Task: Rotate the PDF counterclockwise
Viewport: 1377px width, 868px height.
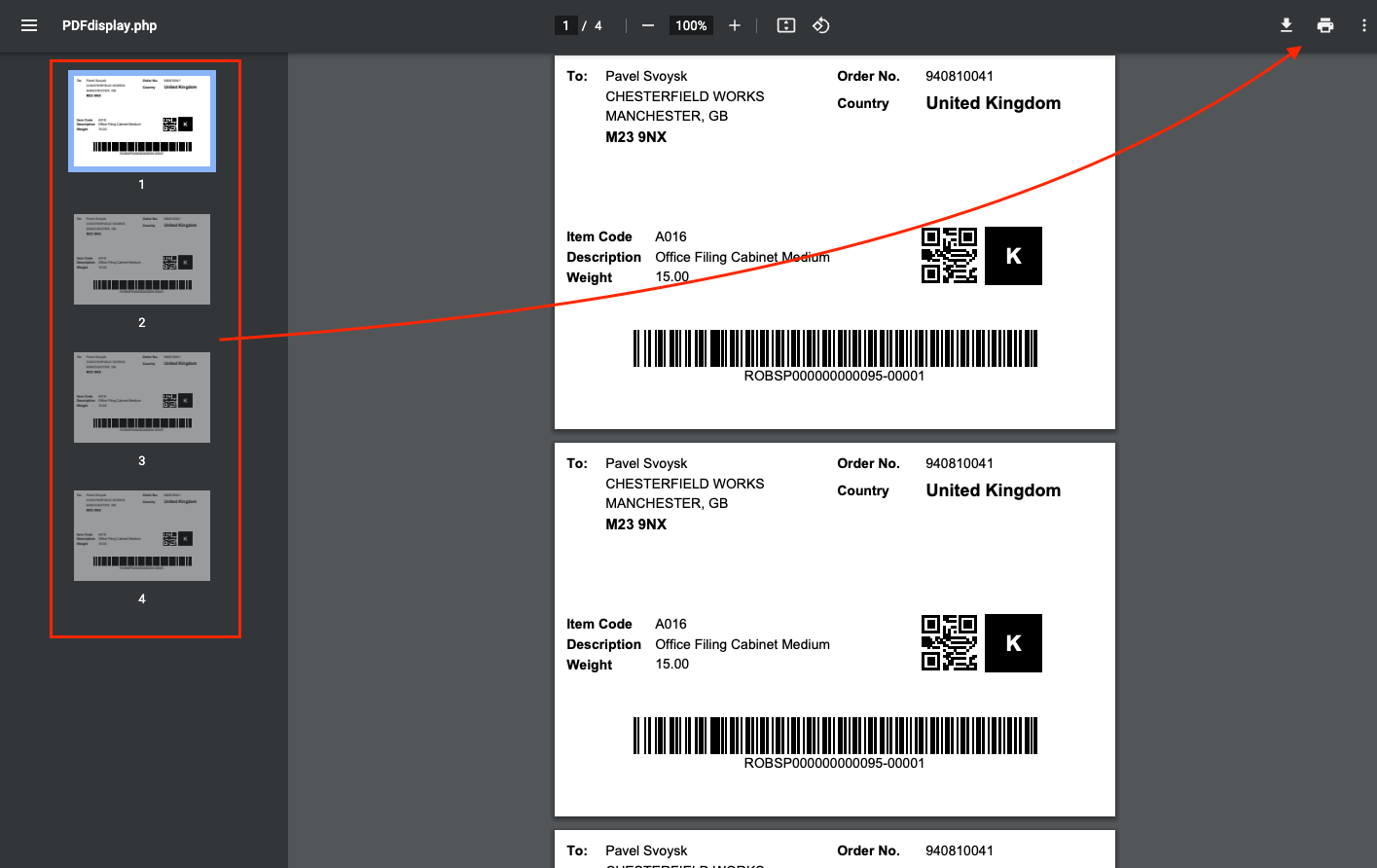Action: click(820, 25)
